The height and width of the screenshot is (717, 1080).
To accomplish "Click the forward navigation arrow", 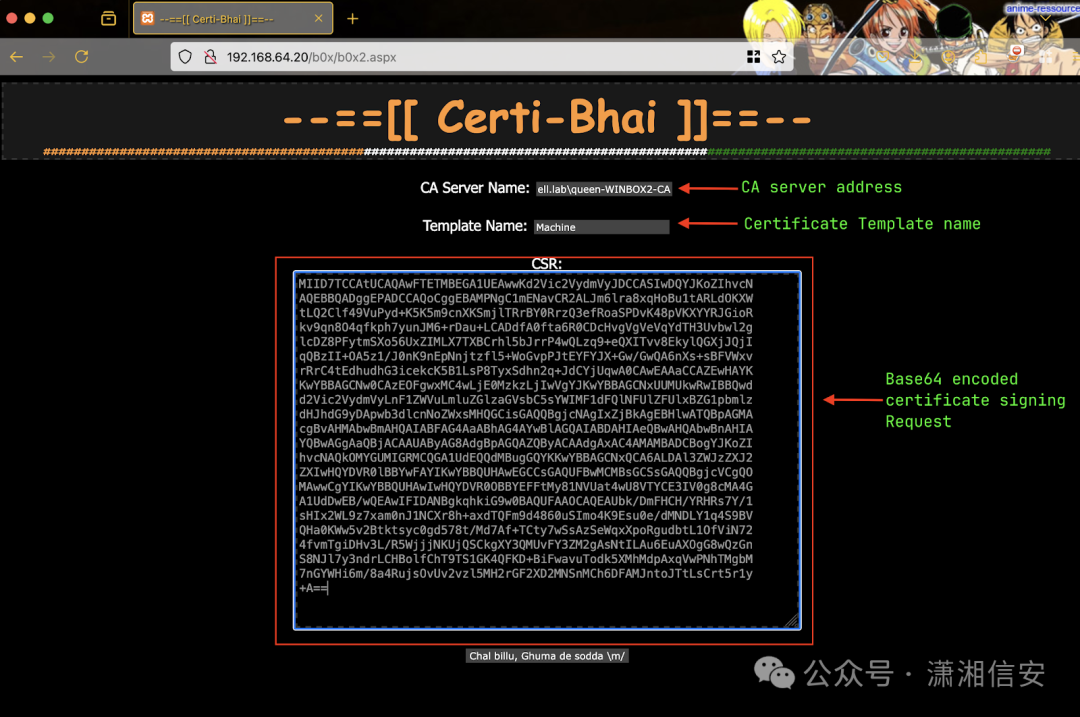I will [48, 57].
